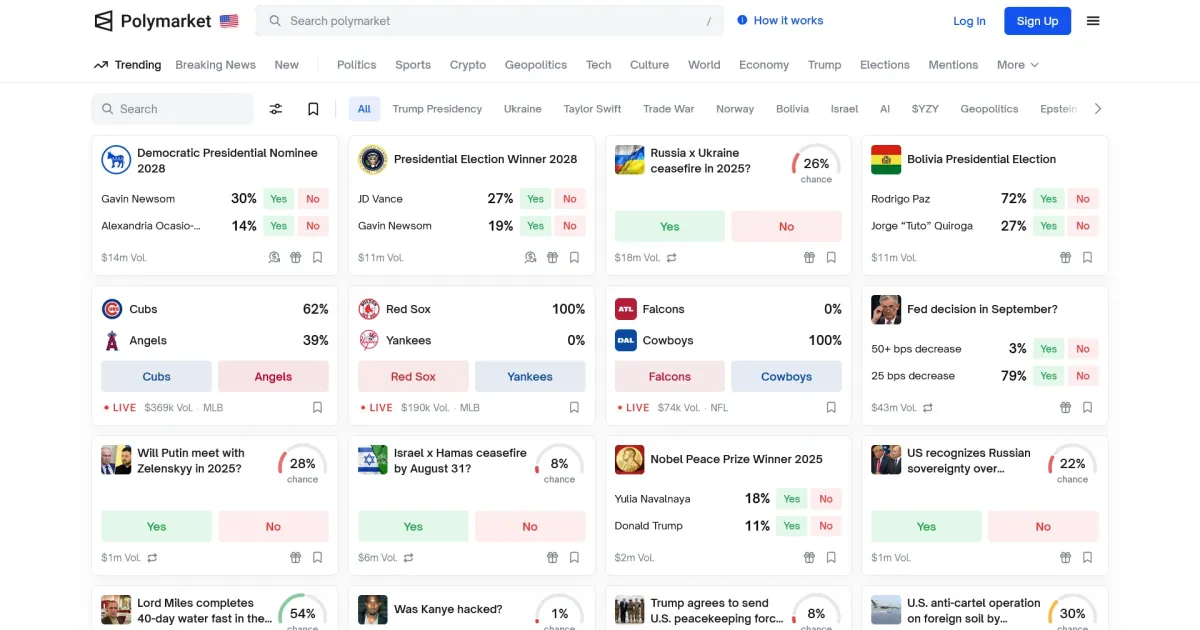Click rotate icon on Fed decision card
The image size is (1200, 630).
[x=928, y=408]
